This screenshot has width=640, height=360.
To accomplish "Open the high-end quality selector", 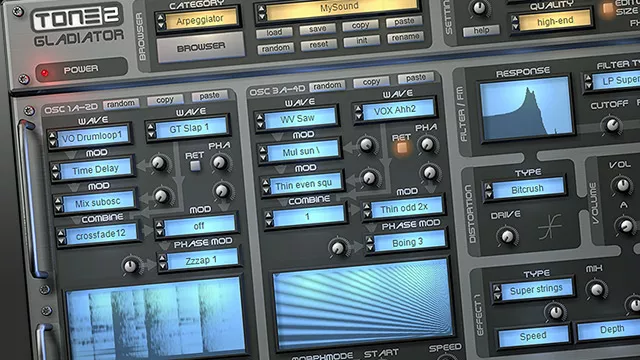I will pos(552,21).
